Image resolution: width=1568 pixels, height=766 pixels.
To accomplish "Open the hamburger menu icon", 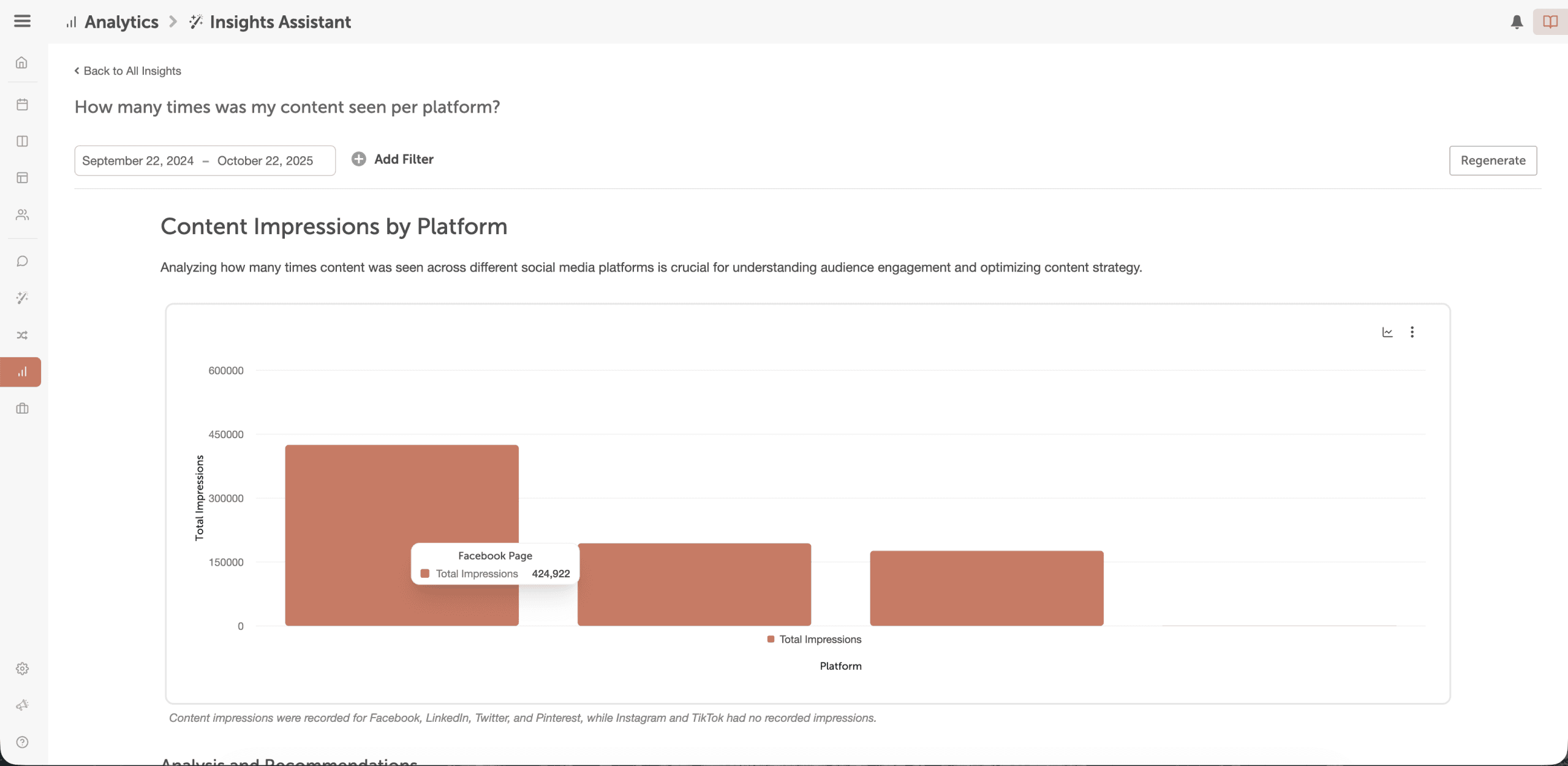I will pos(22,21).
